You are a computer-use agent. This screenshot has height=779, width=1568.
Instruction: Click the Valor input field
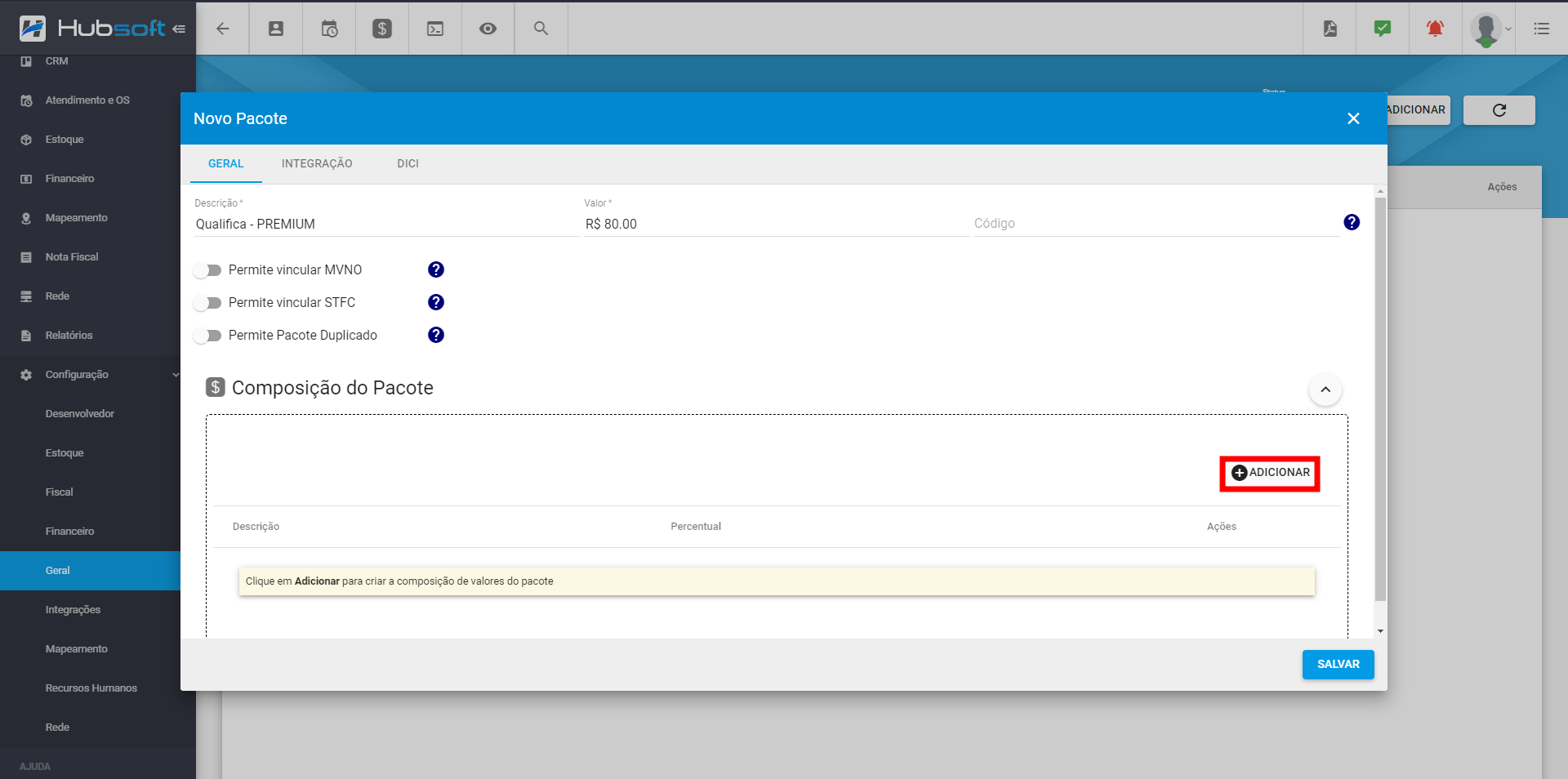pos(776,224)
